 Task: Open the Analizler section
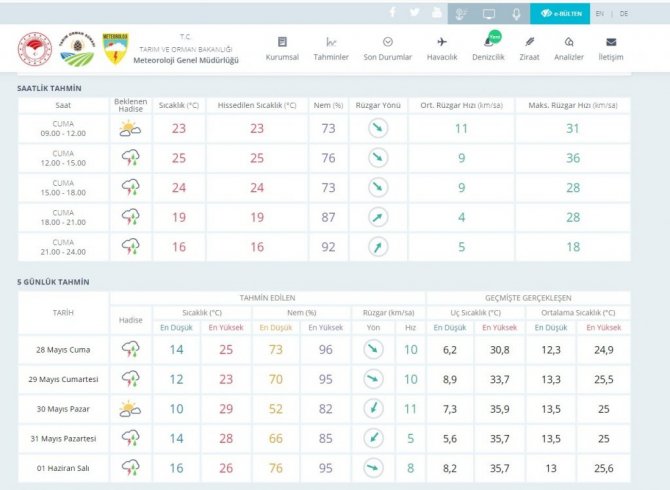(569, 48)
